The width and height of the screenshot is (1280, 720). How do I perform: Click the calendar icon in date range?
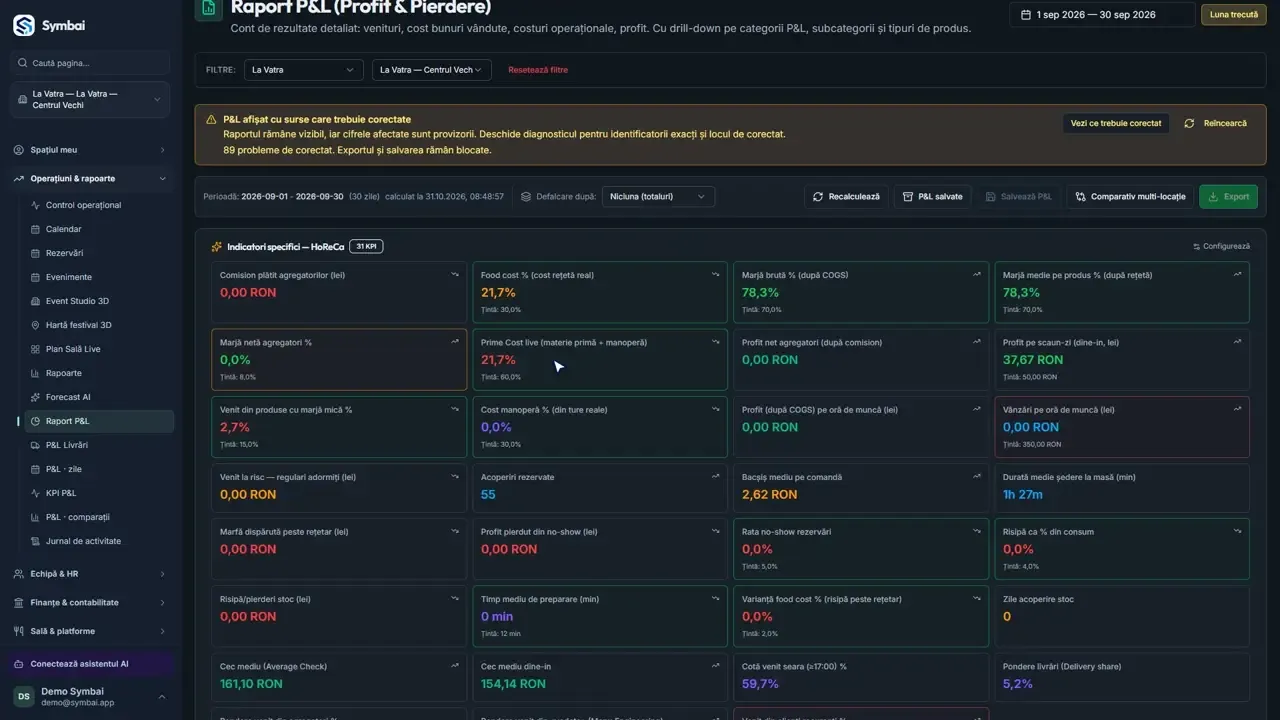(1026, 15)
